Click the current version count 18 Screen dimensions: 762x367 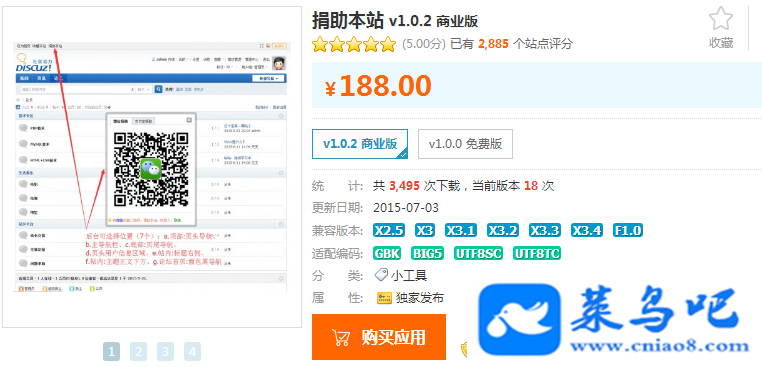click(x=531, y=186)
